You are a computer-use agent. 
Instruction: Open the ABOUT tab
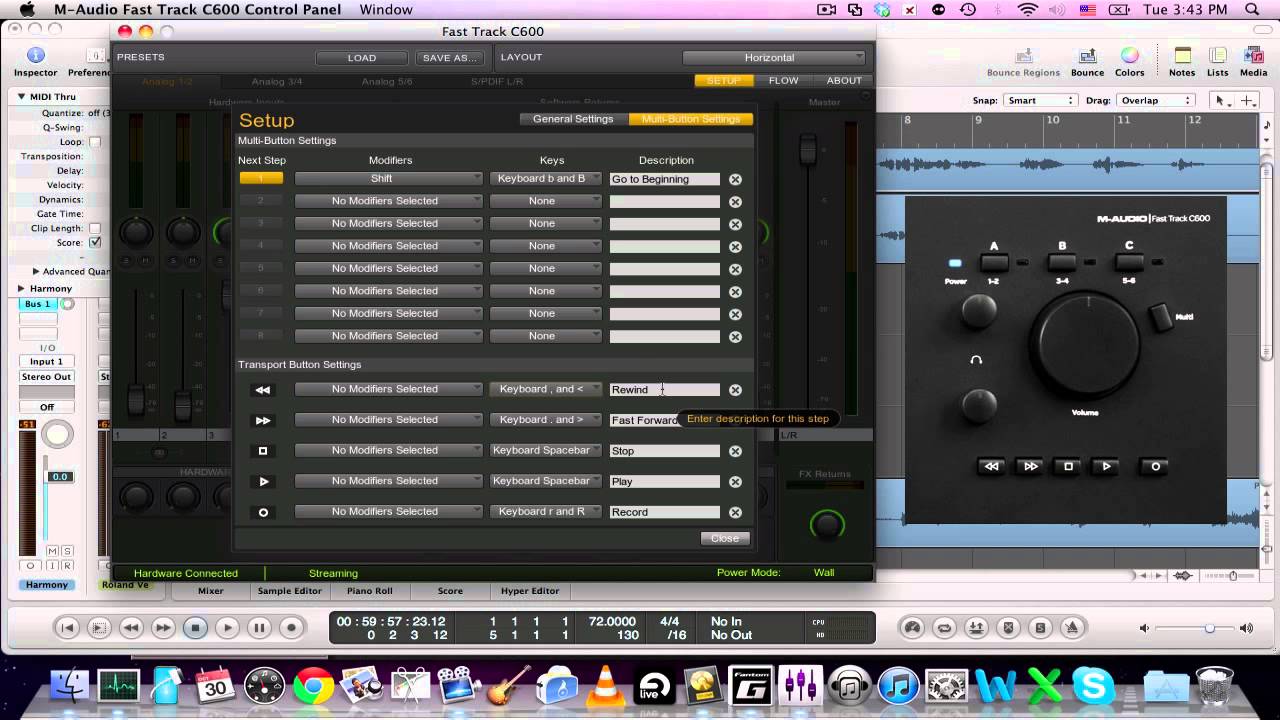(x=844, y=80)
